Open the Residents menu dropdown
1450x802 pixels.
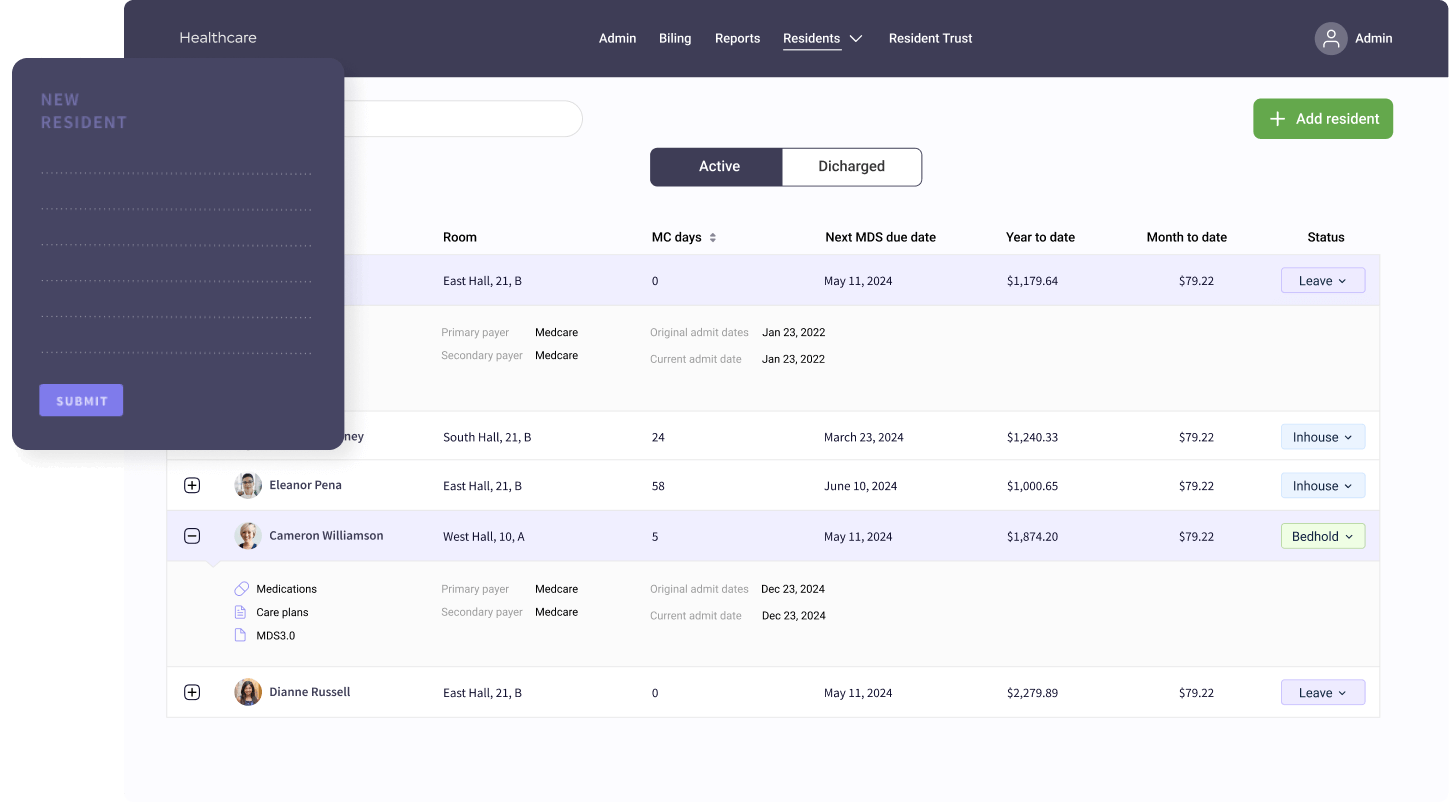tap(822, 39)
